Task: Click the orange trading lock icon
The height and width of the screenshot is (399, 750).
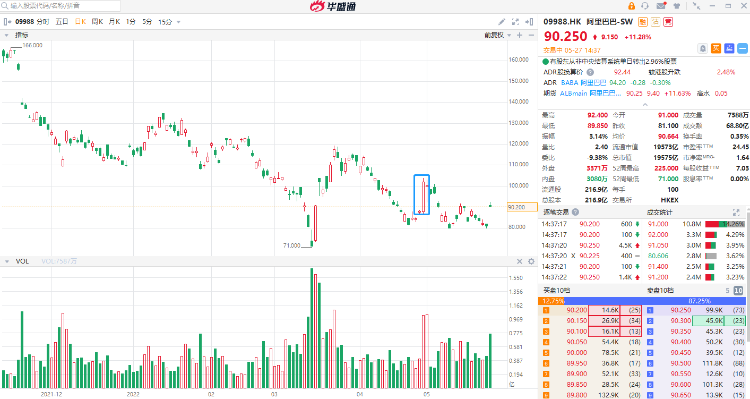Action: coord(631,6)
